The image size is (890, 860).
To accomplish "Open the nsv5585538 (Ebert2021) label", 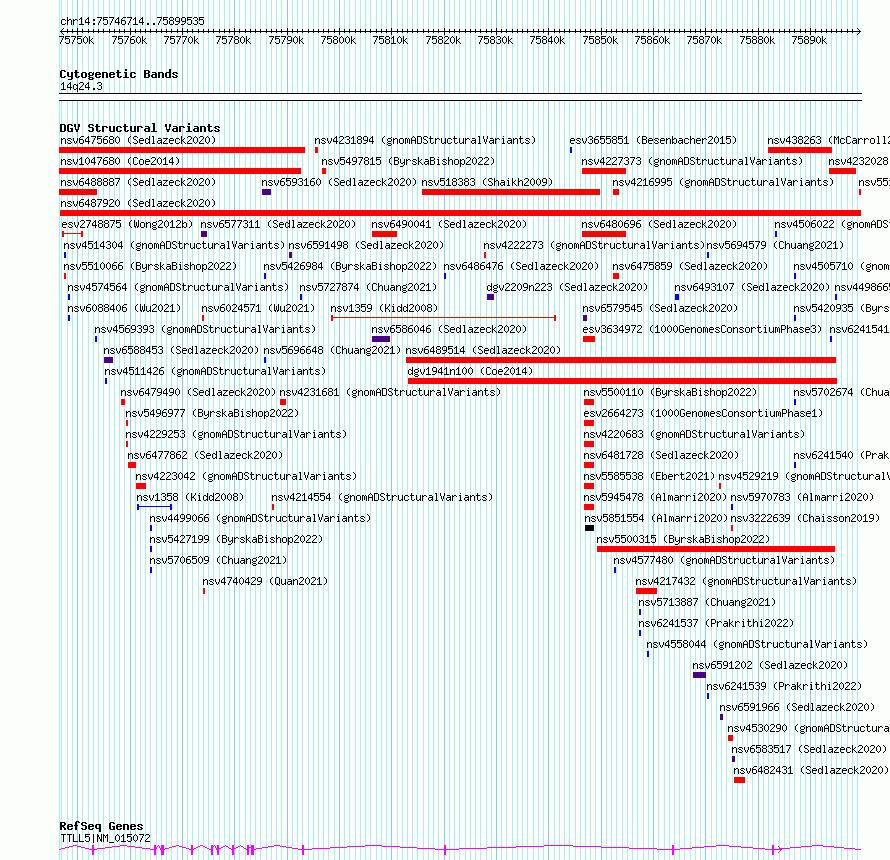I will [x=649, y=476].
